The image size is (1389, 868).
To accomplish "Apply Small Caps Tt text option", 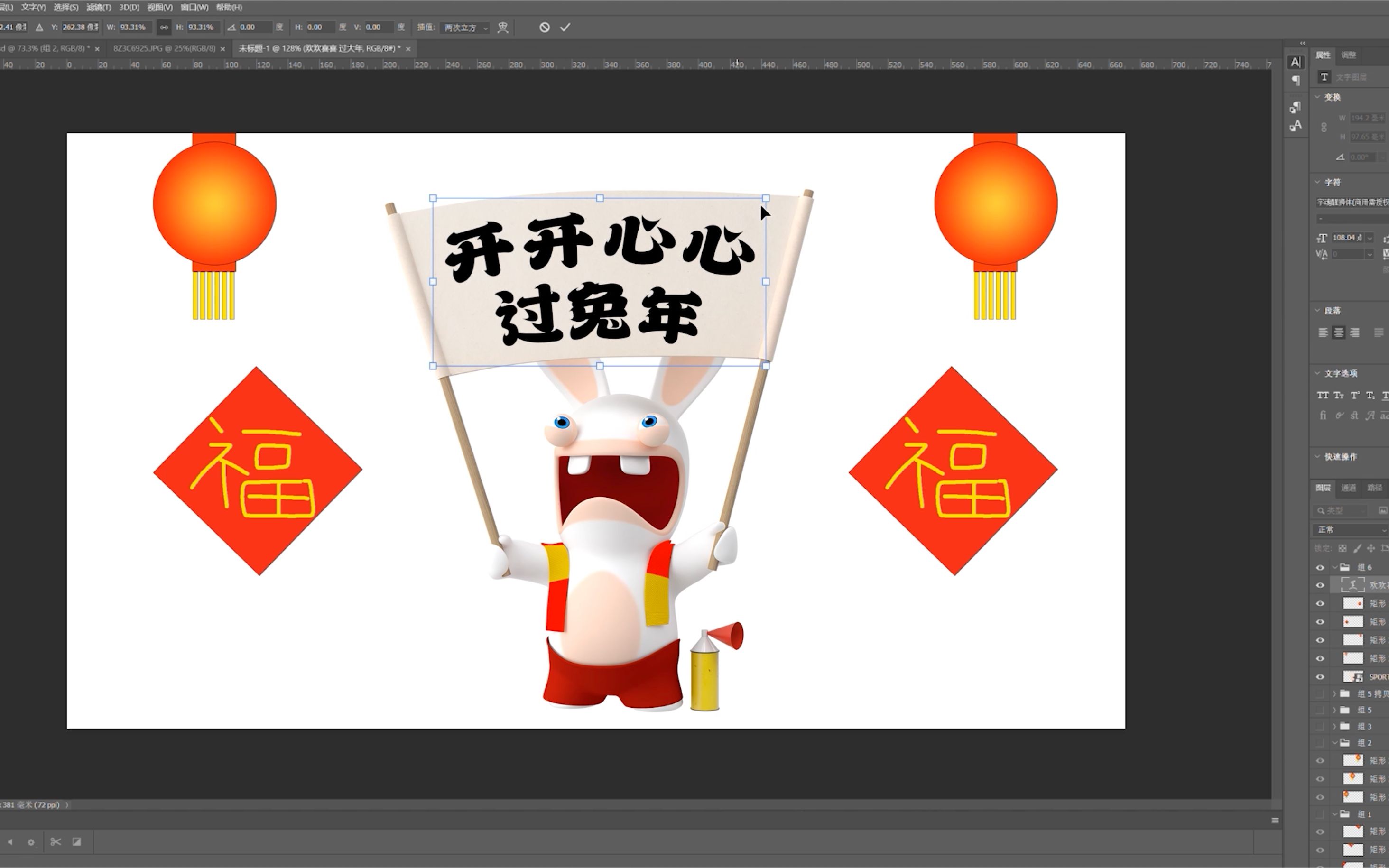I will [1339, 395].
